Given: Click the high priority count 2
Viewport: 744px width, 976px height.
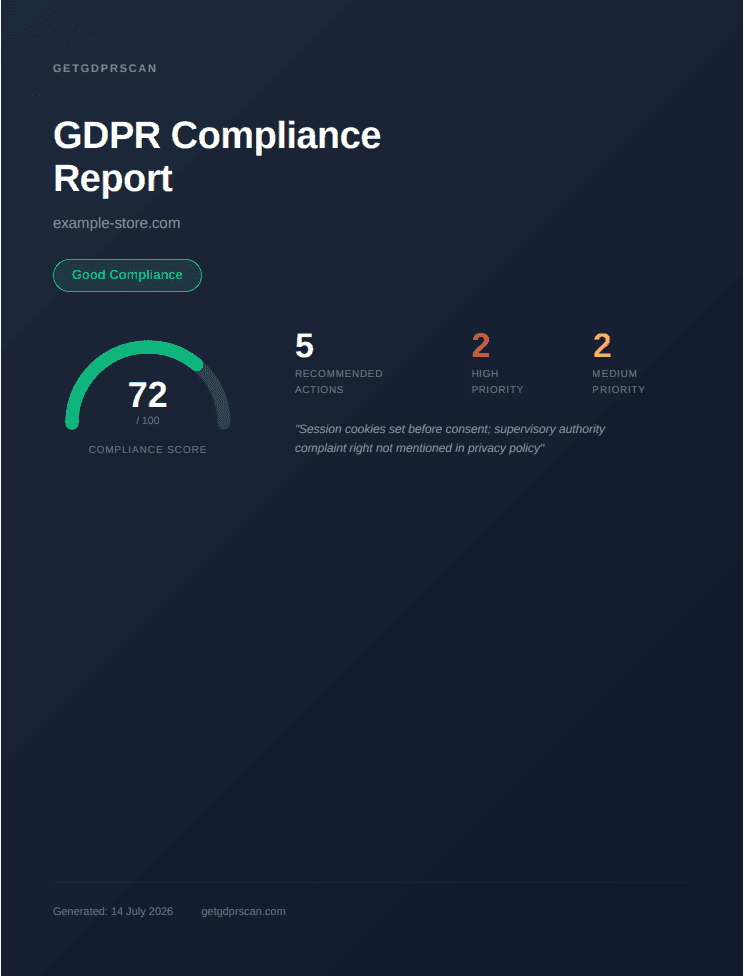Looking at the screenshot, I should pos(481,346).
